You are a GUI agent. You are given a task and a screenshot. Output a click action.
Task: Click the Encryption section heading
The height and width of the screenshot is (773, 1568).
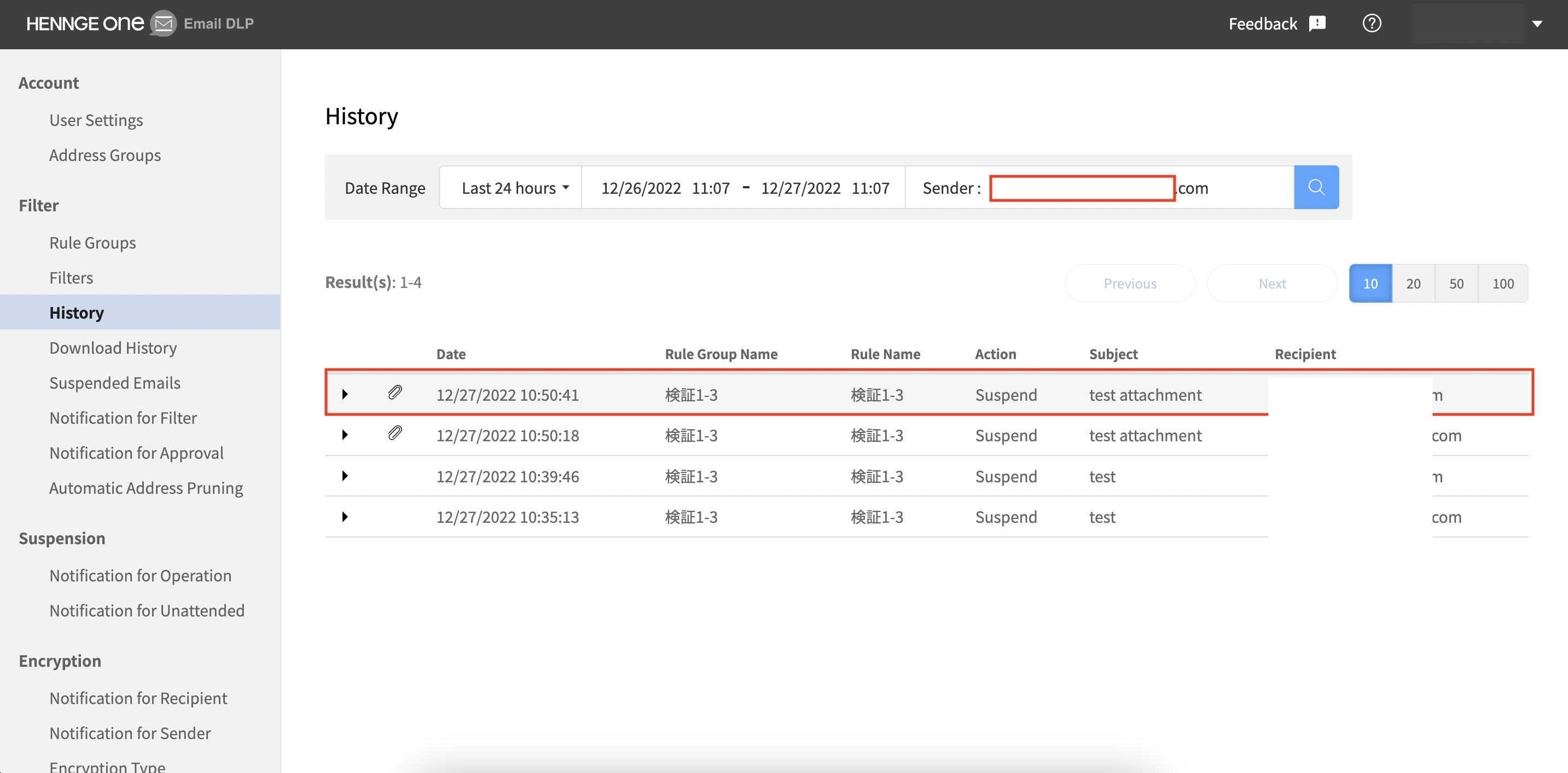[60, 660]
